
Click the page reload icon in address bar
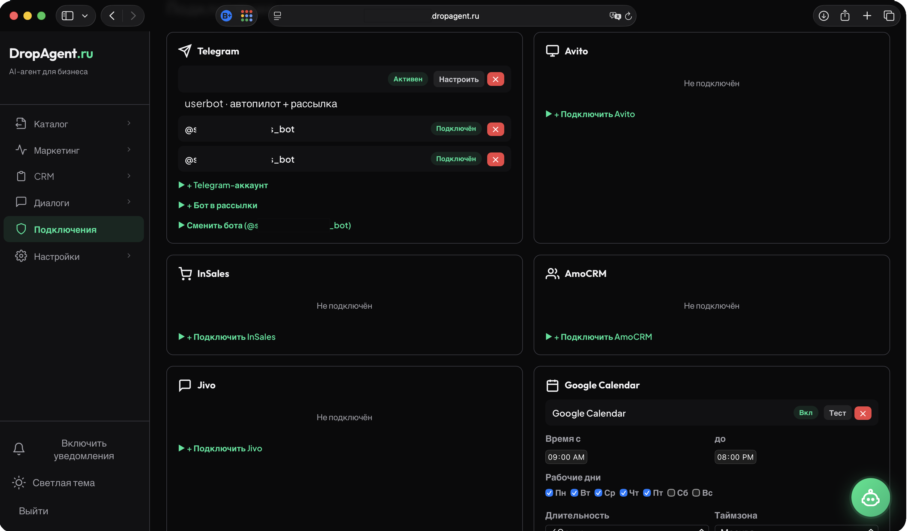(x=628, y=16)
